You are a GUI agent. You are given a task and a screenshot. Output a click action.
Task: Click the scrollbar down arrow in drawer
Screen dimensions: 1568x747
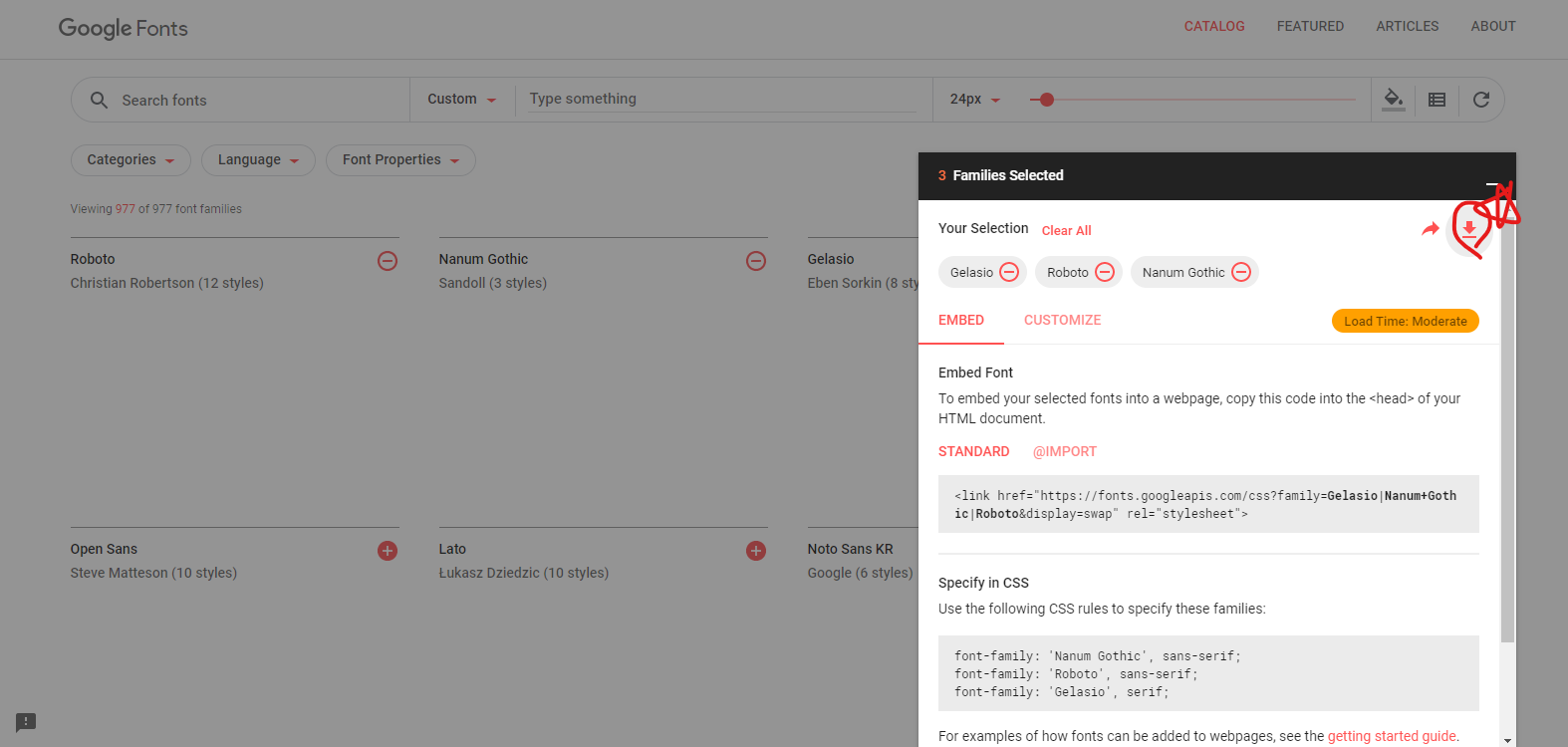[x=1507, y=740]
